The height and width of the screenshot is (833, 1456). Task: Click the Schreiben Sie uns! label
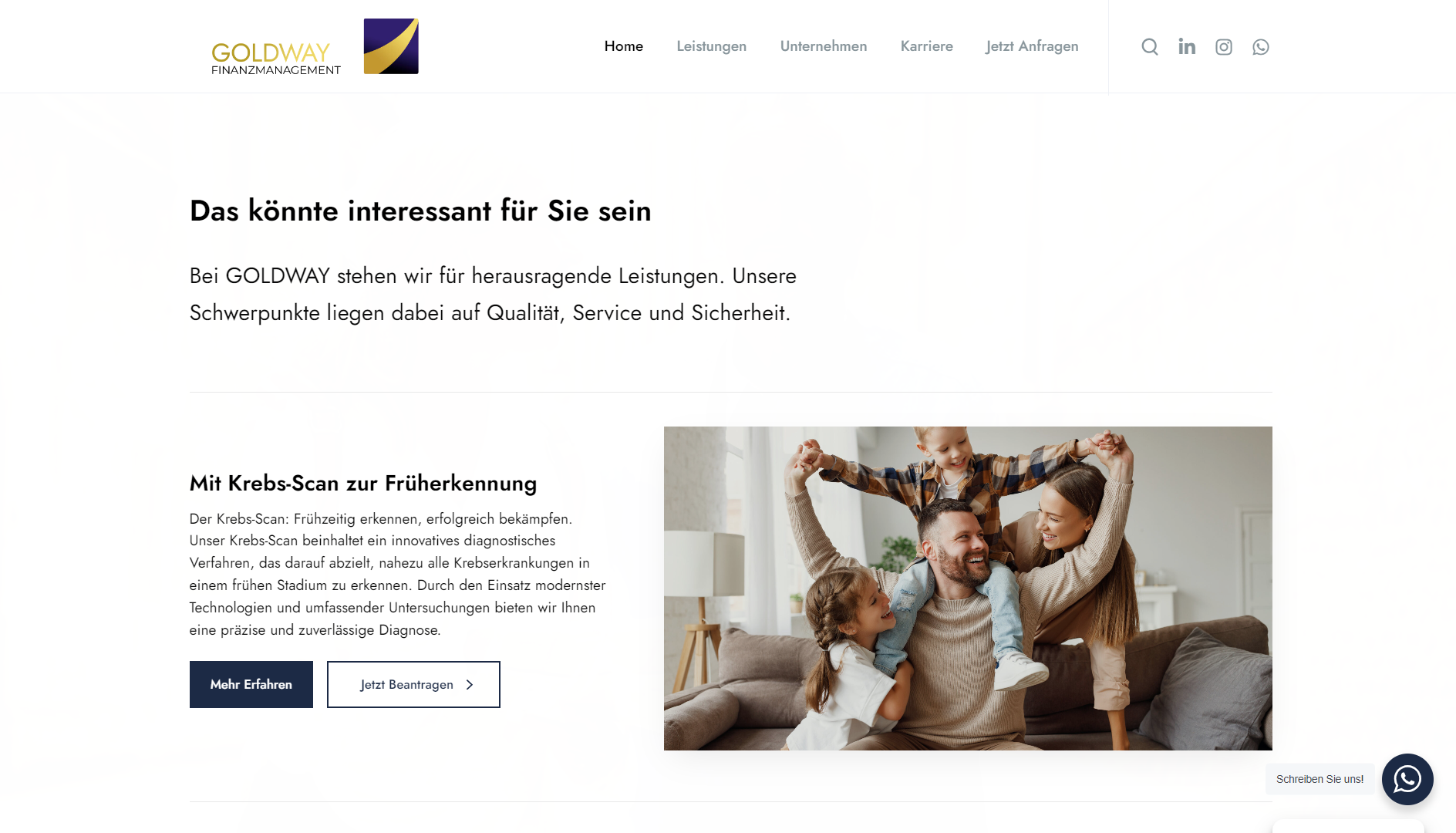(1319, 779)
